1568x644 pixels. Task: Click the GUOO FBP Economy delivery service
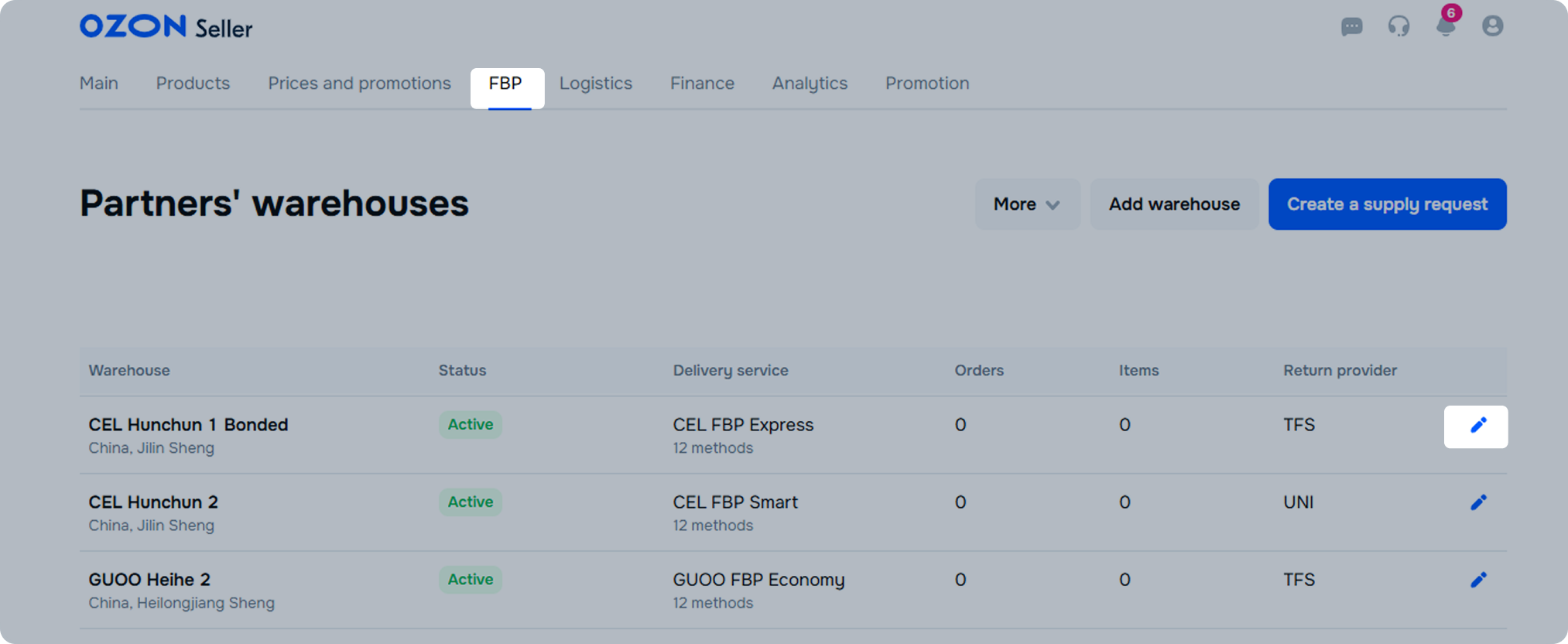758,580
